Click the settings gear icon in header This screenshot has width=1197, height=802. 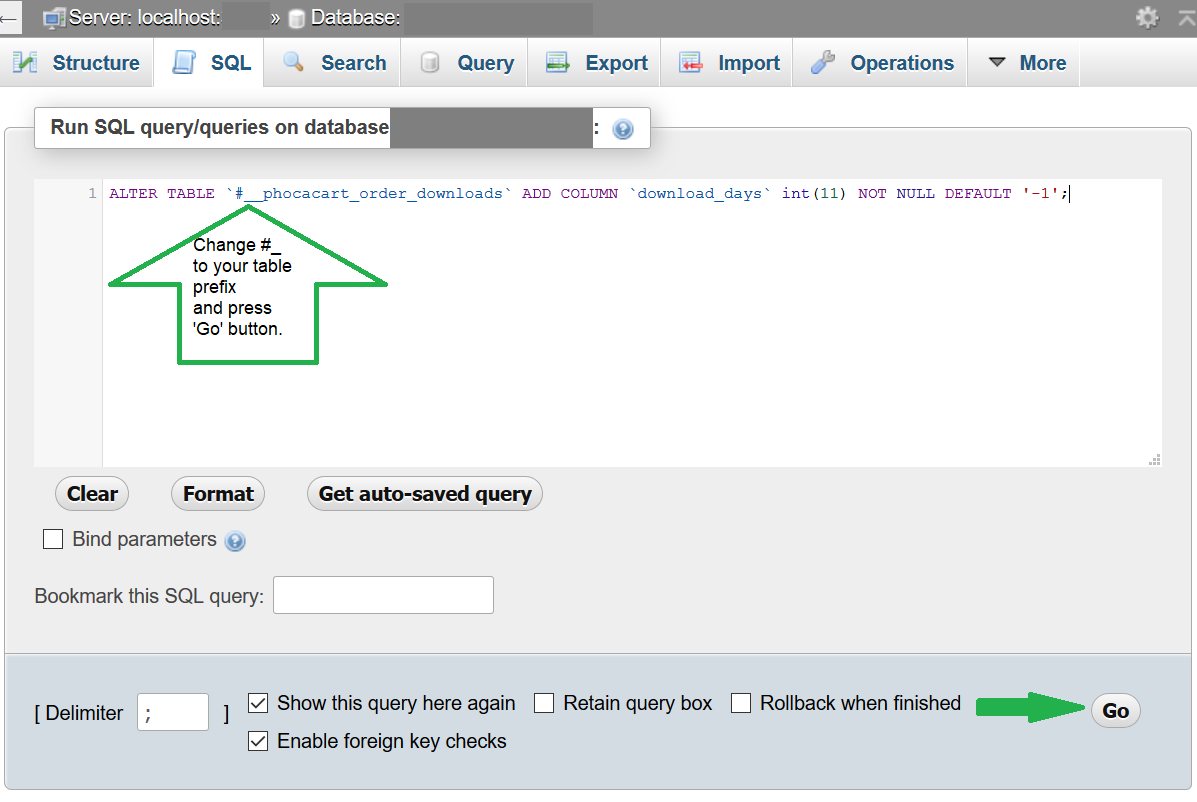tap(1147, 18)
